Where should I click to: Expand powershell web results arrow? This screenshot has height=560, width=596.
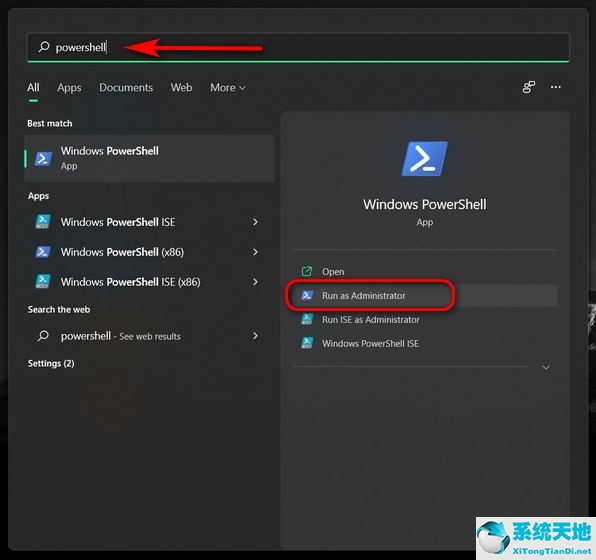pos(255,336)
